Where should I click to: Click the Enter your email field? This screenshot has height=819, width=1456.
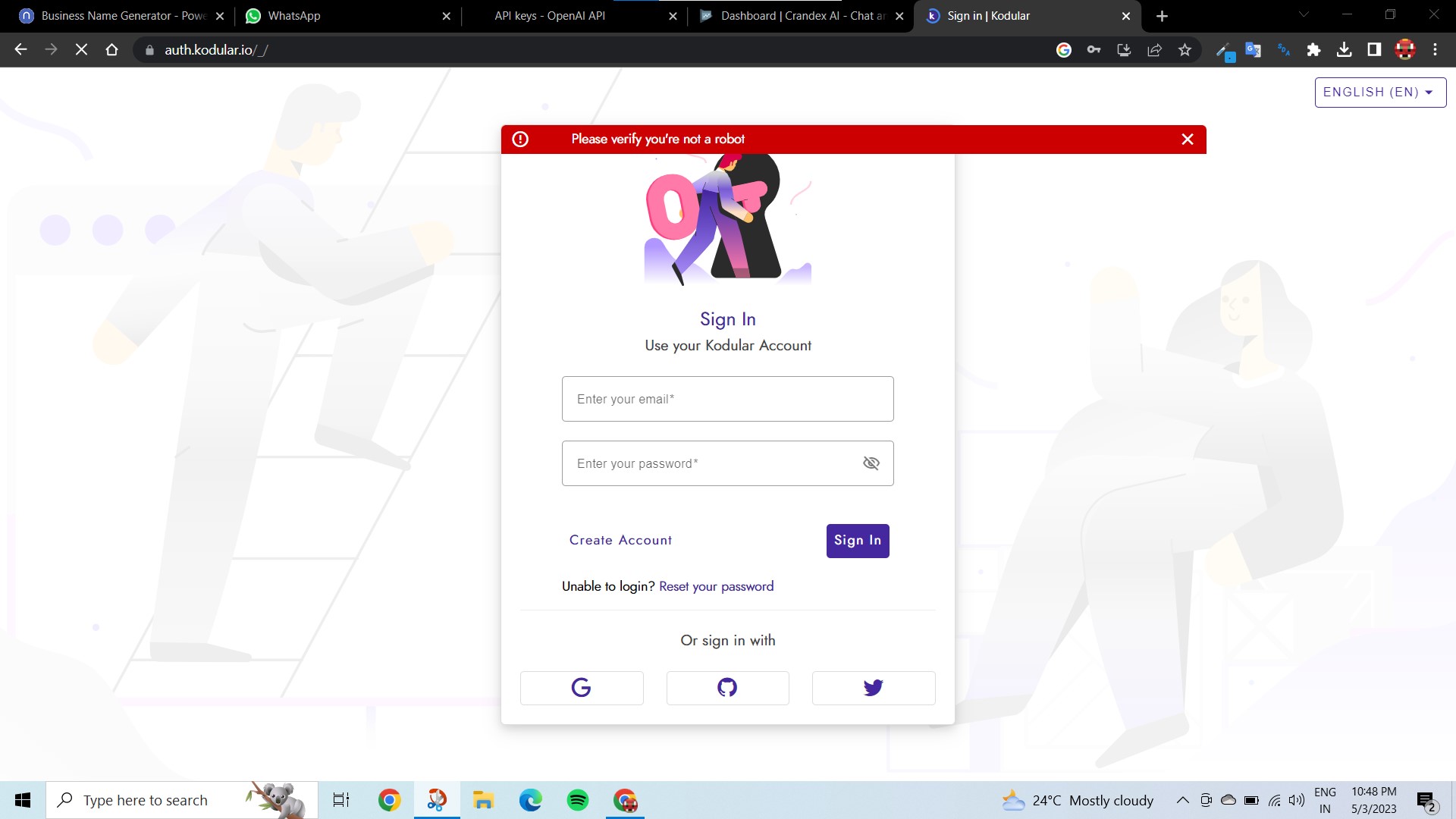(727, 399)
